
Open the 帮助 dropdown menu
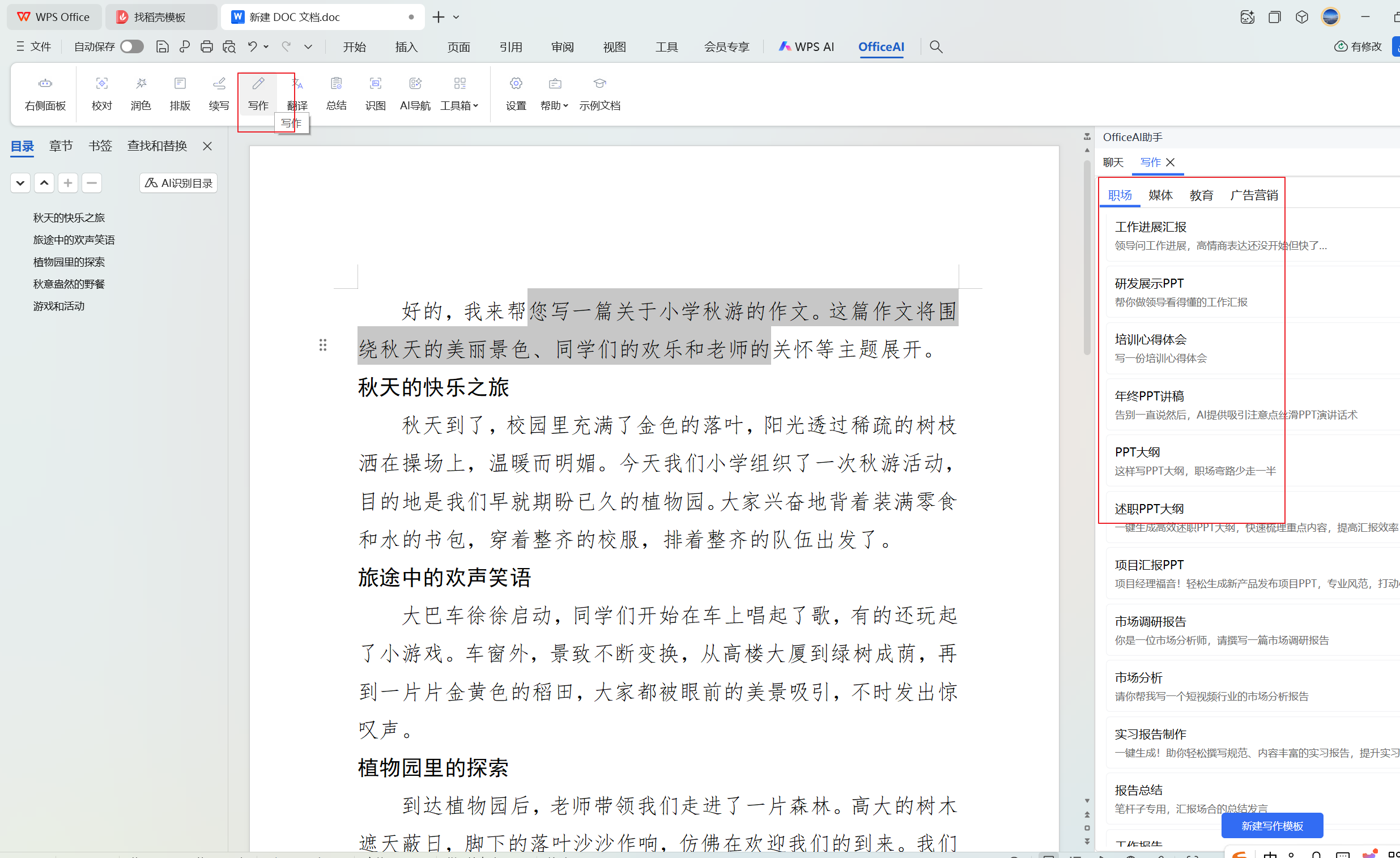[x=554, y=105]
